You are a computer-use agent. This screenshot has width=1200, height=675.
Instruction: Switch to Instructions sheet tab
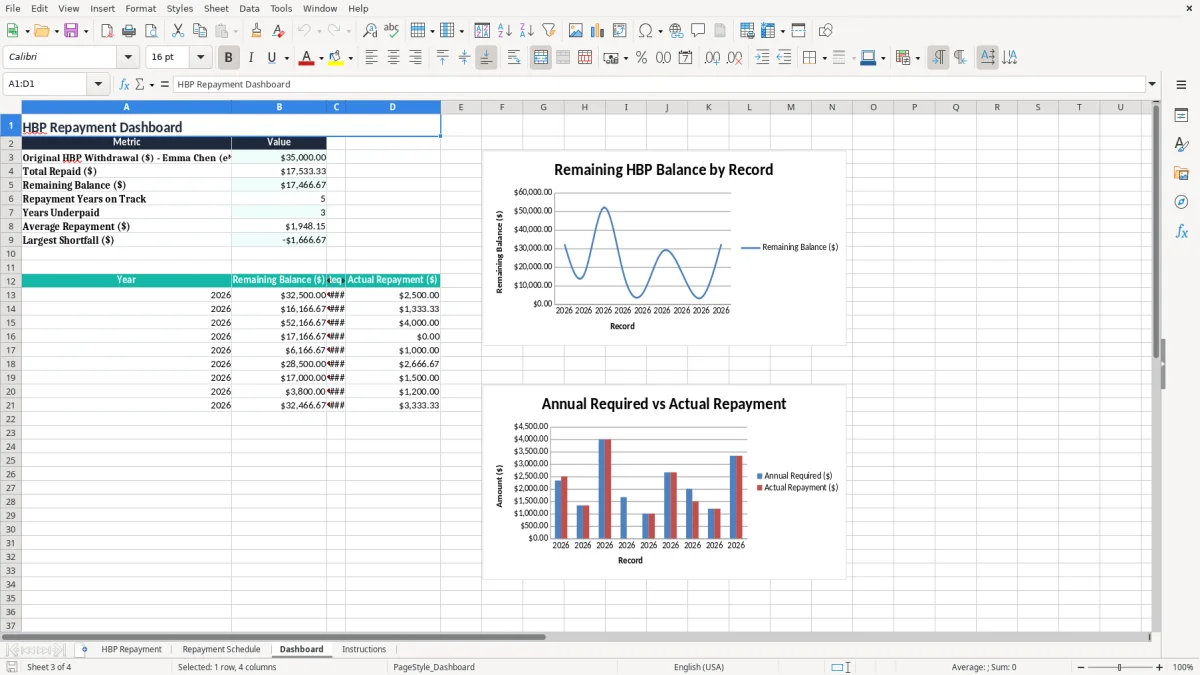pyautogui.click(x=364, y=649)
